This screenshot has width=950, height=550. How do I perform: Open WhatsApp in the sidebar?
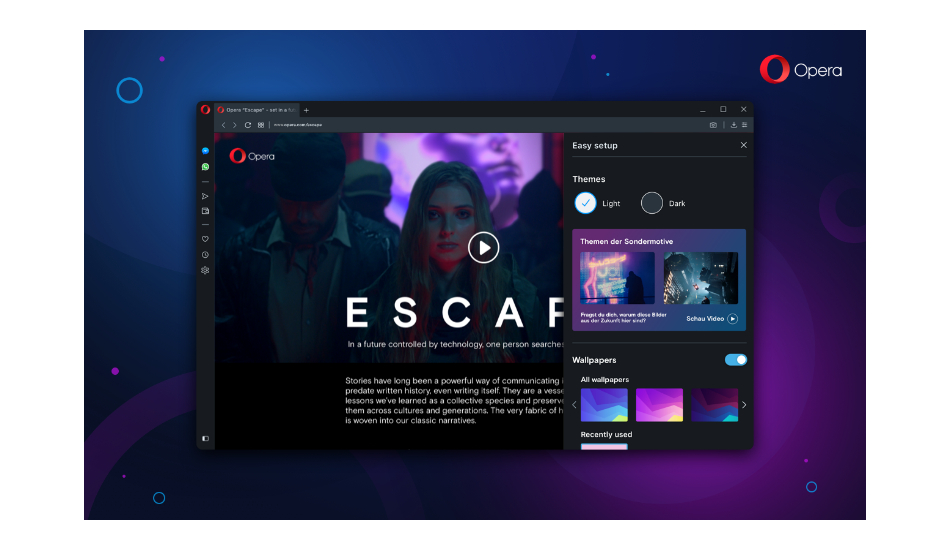pyautogui.click(x=205, y=167)
